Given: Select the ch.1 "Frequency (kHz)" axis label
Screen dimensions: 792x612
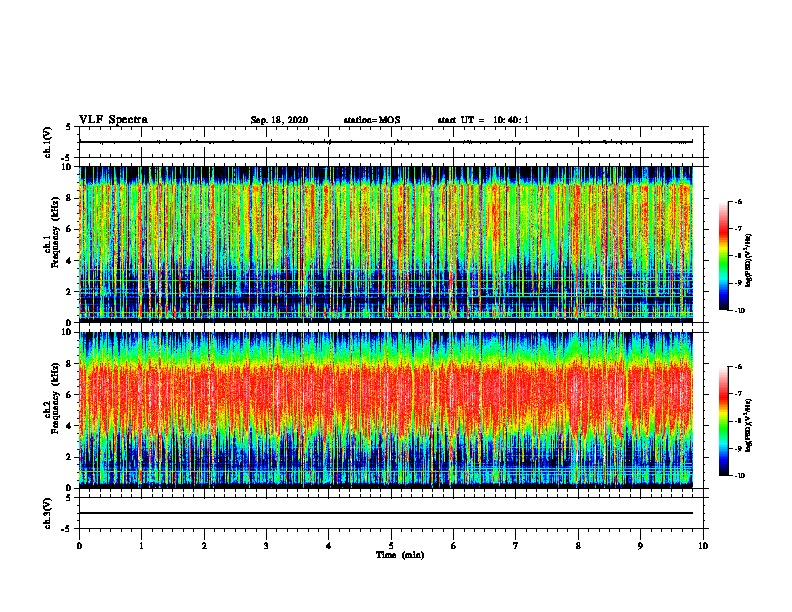Looking at the screenshot, I should 55,232.
